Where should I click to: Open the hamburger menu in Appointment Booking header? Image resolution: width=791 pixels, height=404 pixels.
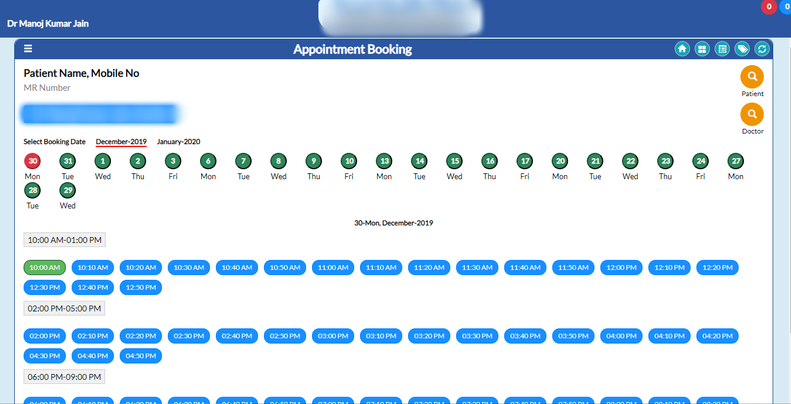pos(28,49)
